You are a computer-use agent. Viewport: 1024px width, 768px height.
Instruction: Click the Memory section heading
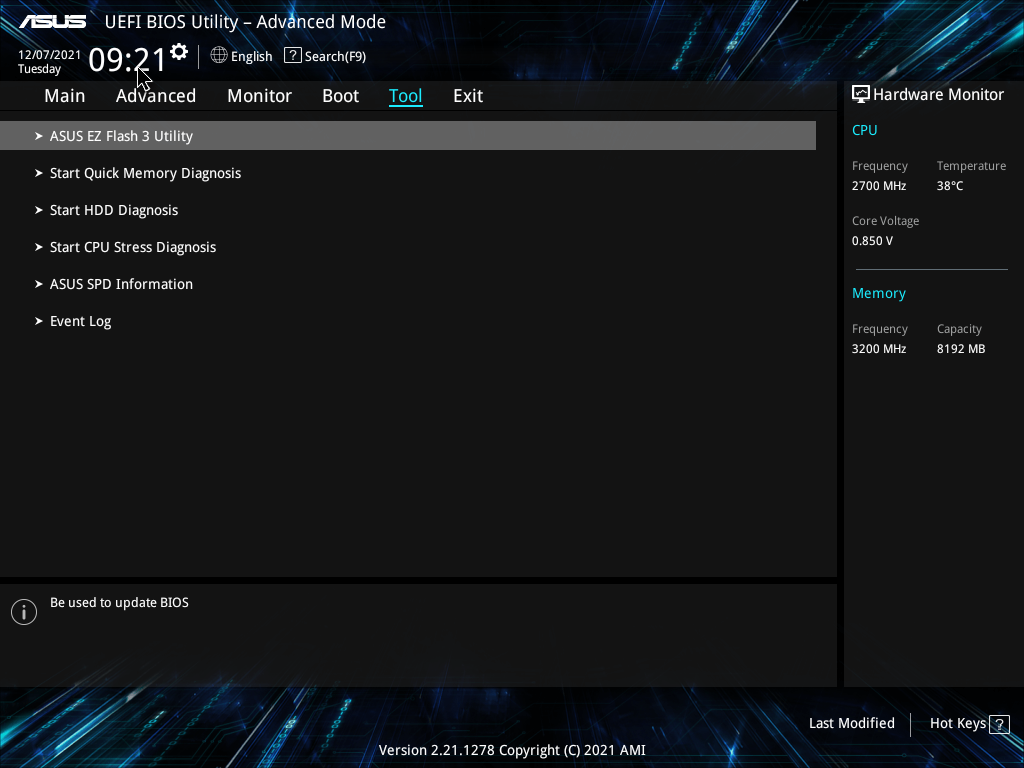(x=878, y=293)
